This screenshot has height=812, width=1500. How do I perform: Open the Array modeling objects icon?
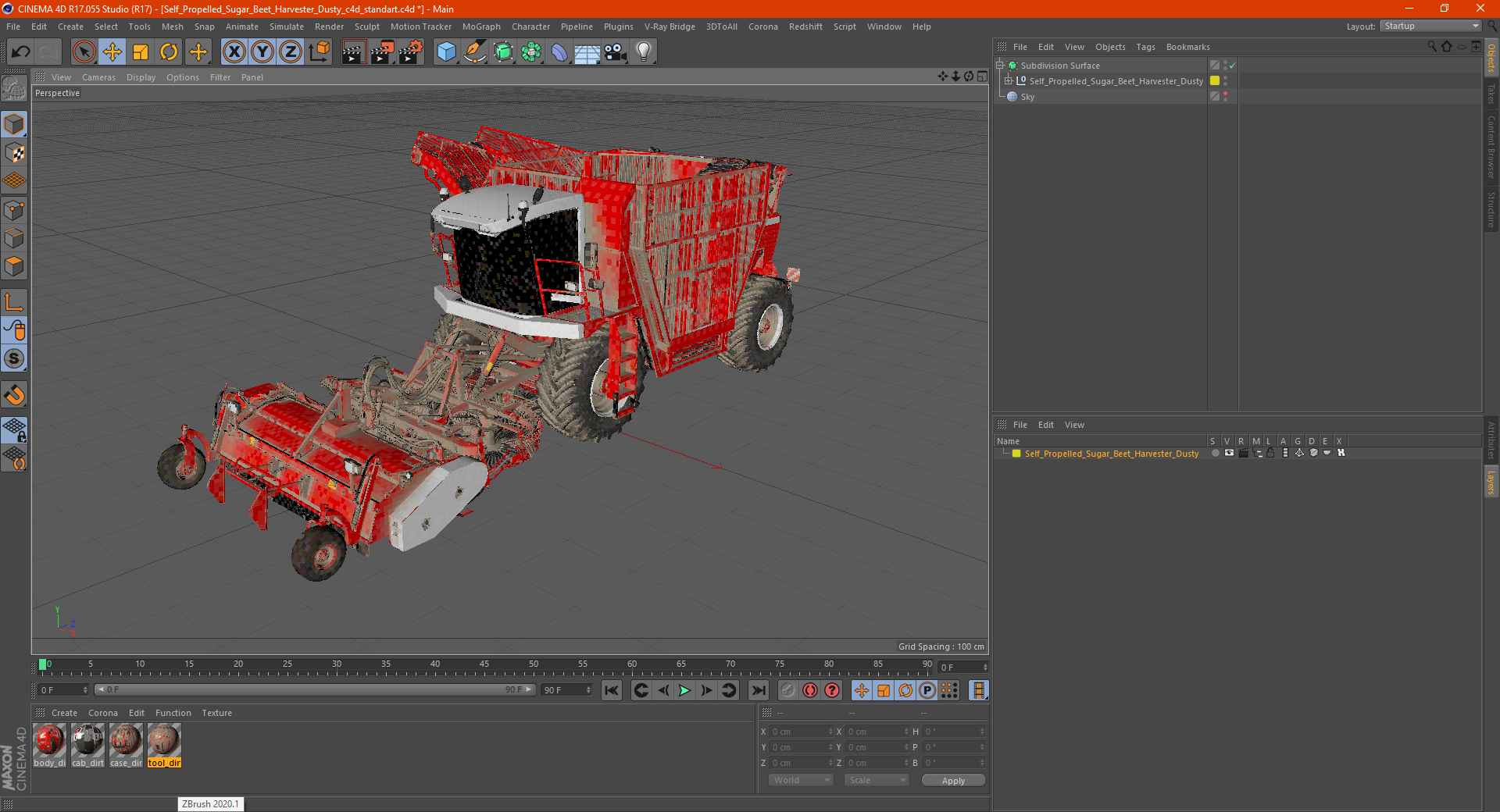(x=531, y=52)
